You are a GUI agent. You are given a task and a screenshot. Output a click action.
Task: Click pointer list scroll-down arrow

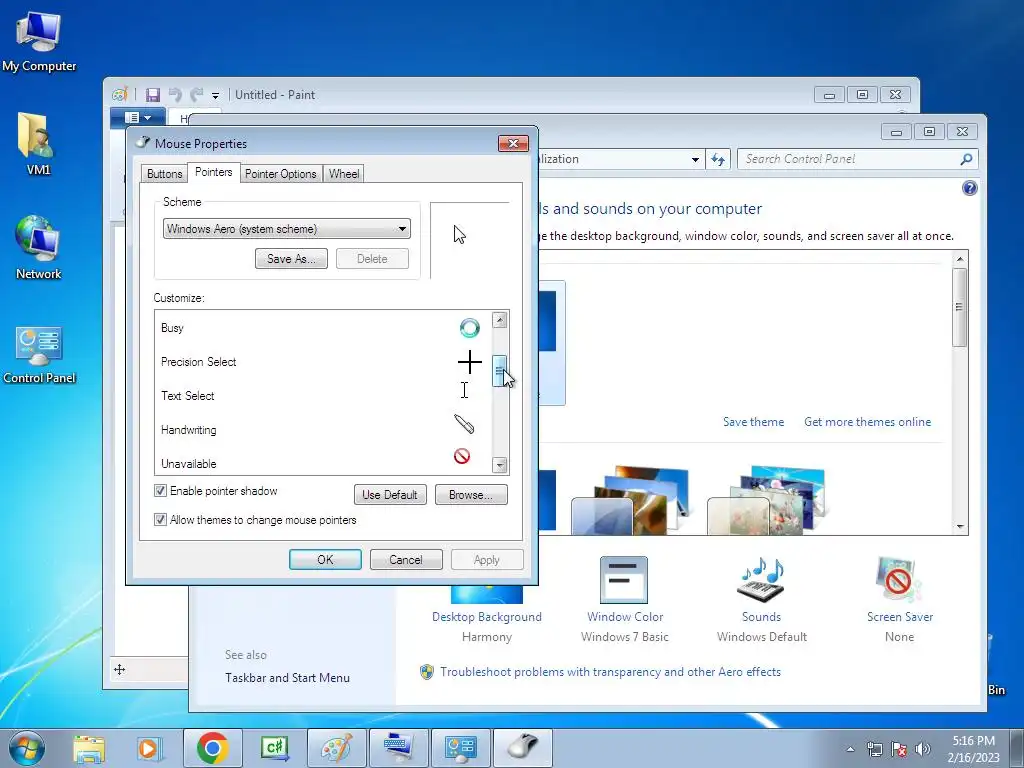tap(500, 465)
